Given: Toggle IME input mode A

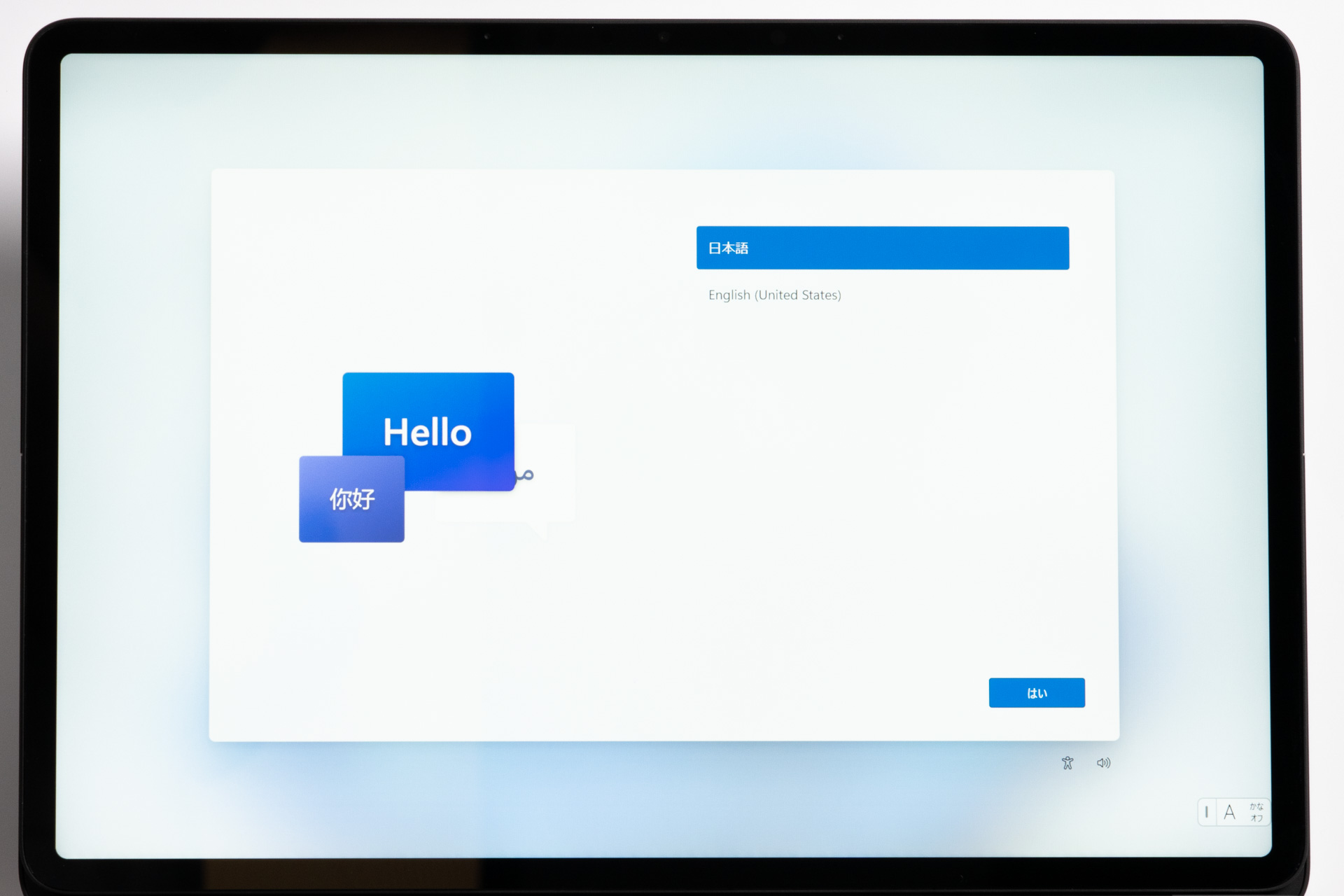Looking at the screenshot, I should tap(1230, 812).
